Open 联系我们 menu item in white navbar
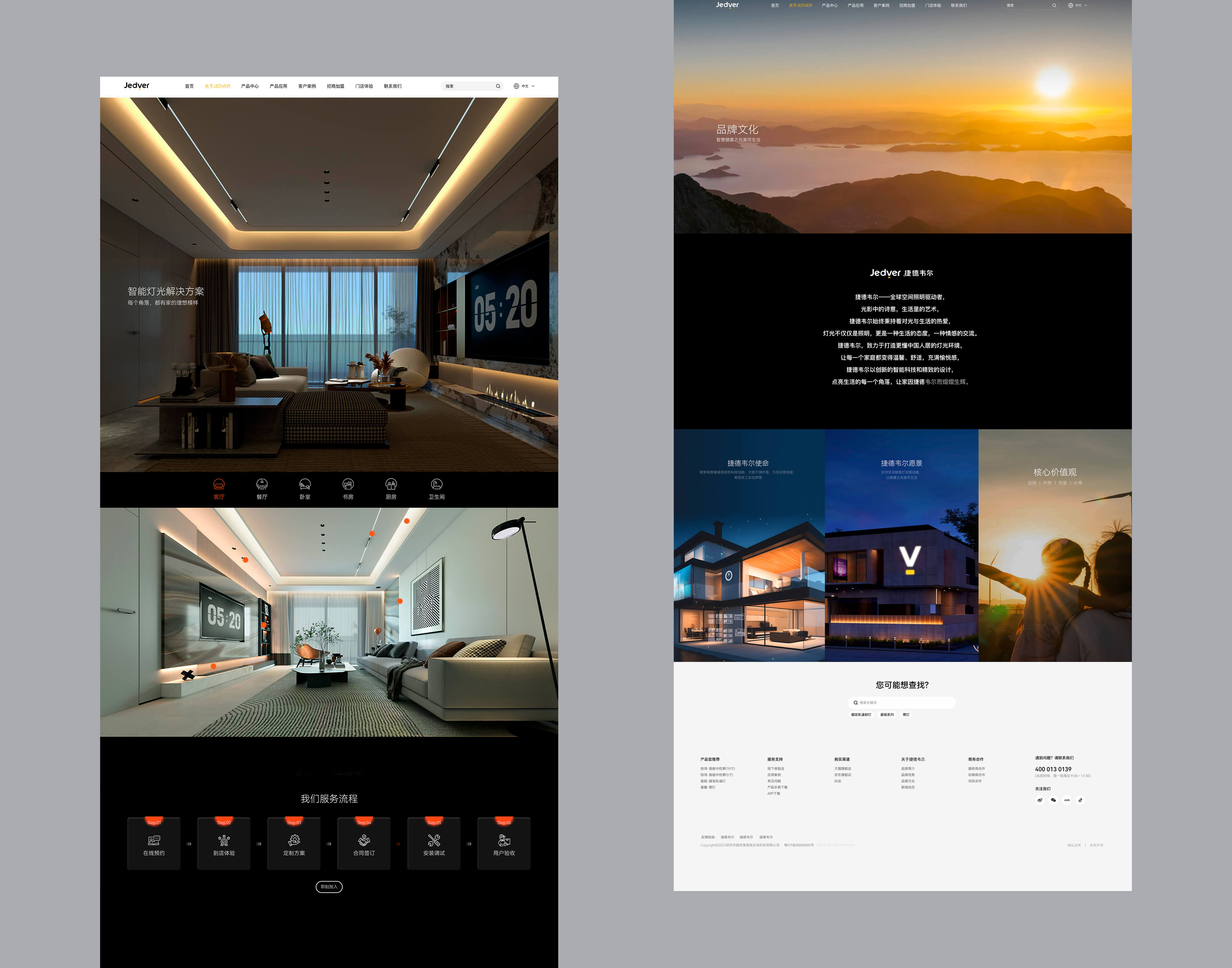The height and width of the screenshot is (968, 1232). [x=392, y=86]
